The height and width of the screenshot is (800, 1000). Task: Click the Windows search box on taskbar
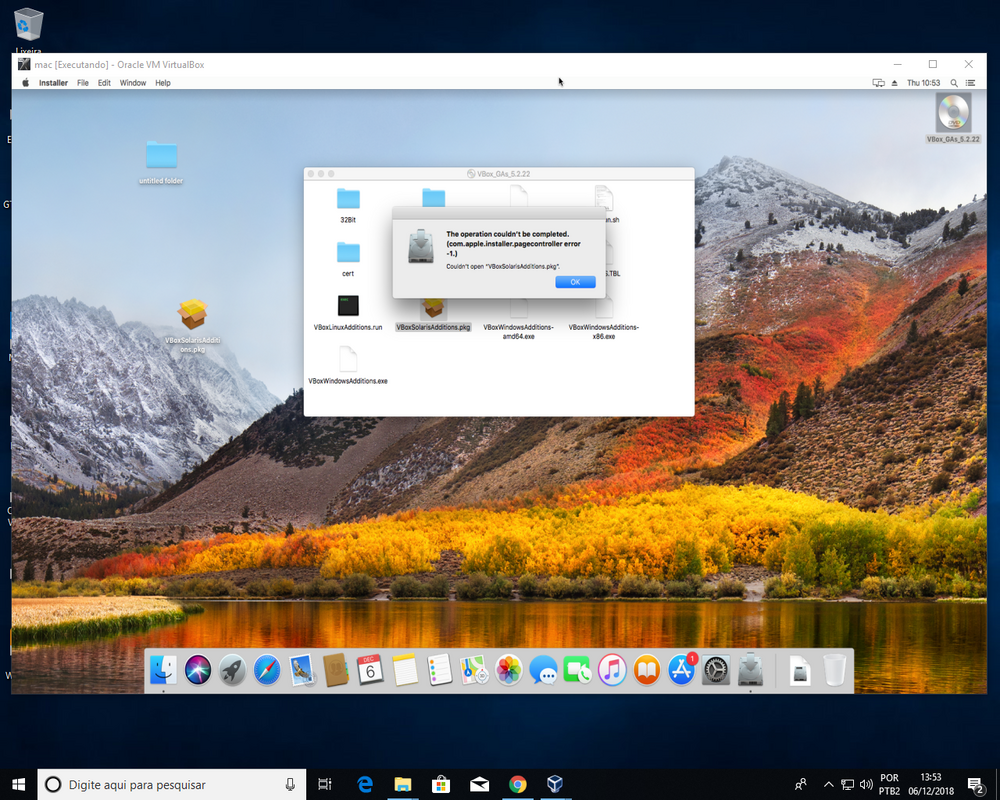170,785
